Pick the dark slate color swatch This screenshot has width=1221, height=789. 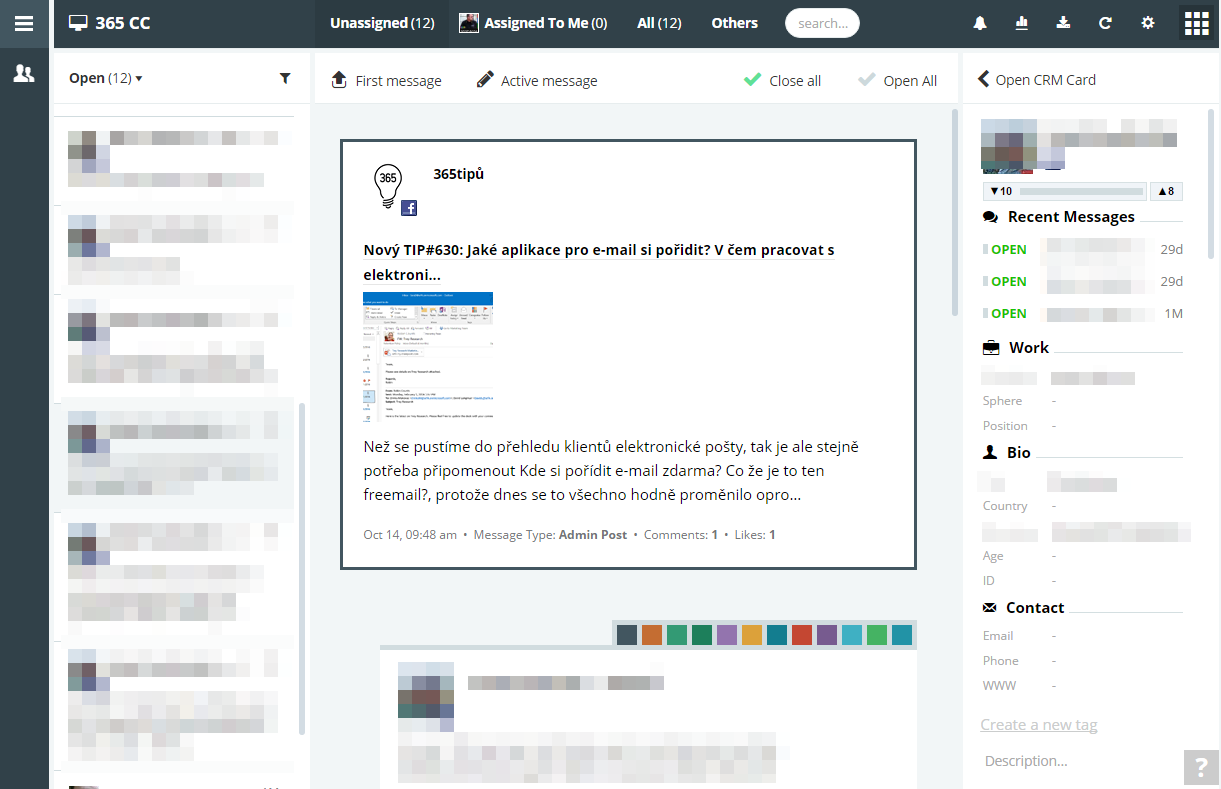[627, 635]
